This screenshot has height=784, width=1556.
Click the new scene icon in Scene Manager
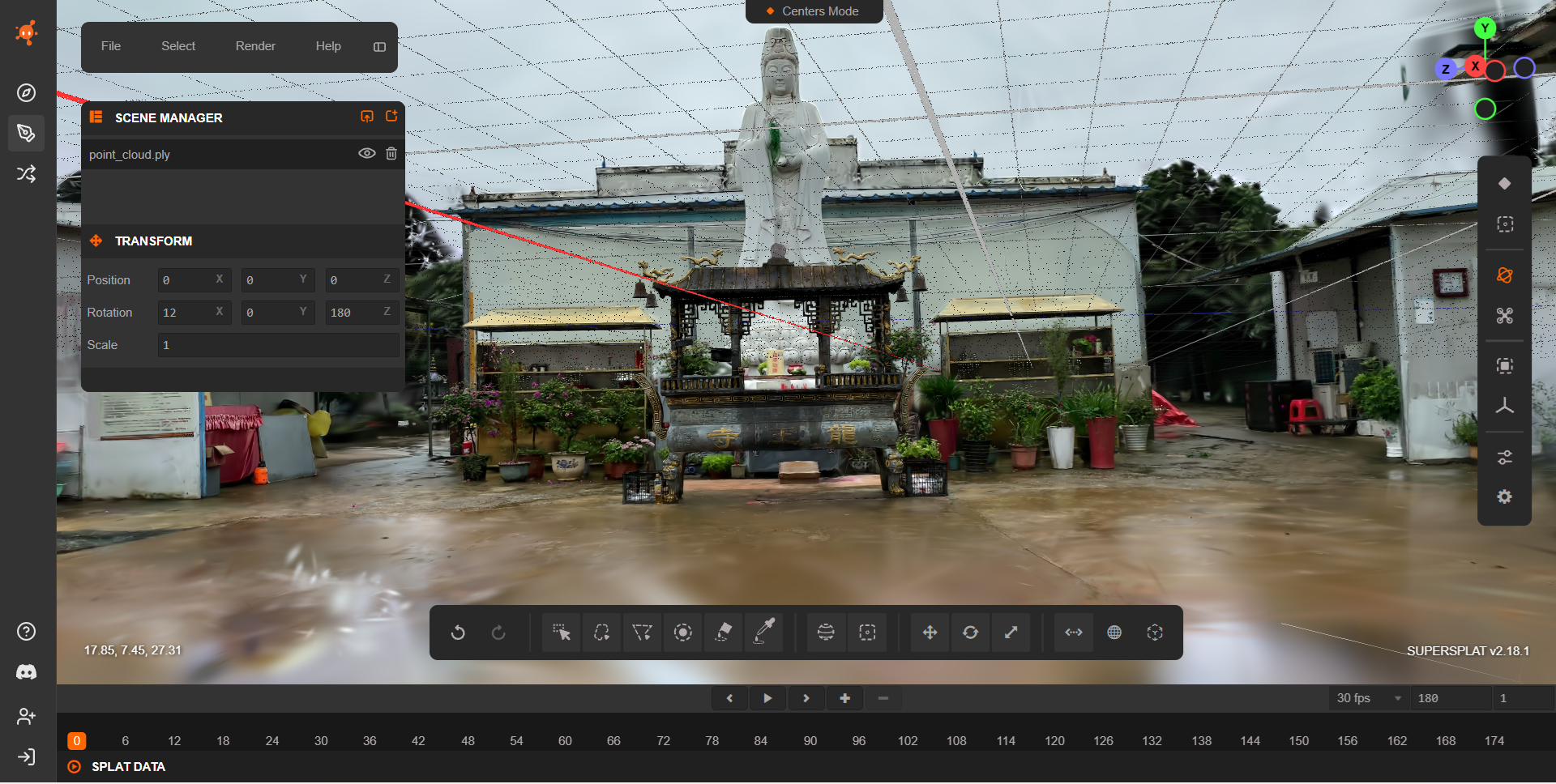click(x=391, y=117)
